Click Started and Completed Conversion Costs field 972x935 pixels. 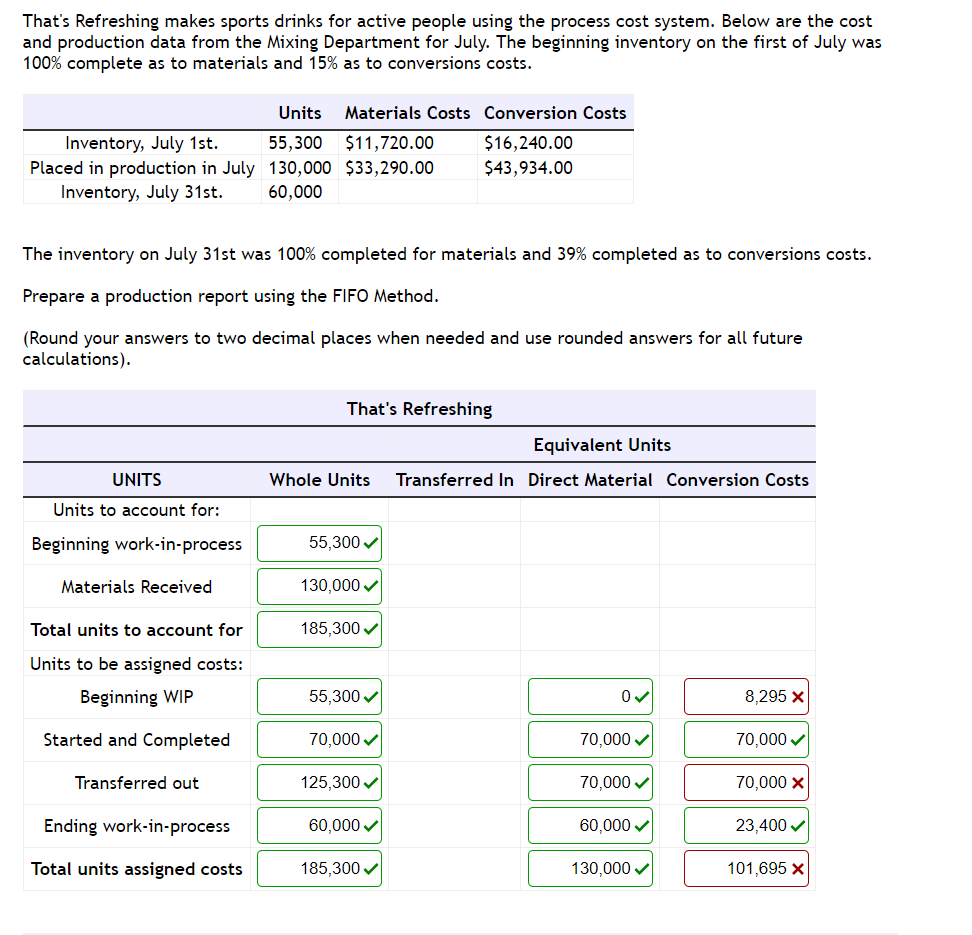click(x=746, y=740)
